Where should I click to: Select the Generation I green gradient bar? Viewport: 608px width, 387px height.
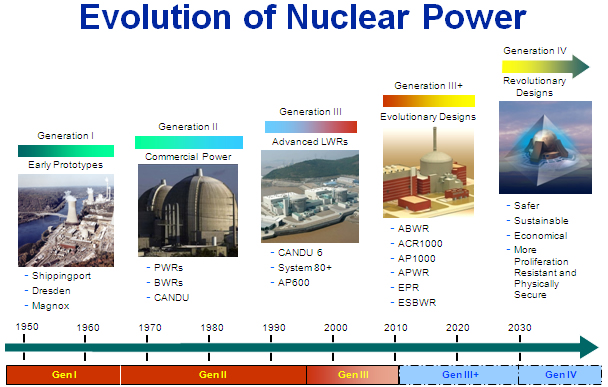tap(66, 151)
